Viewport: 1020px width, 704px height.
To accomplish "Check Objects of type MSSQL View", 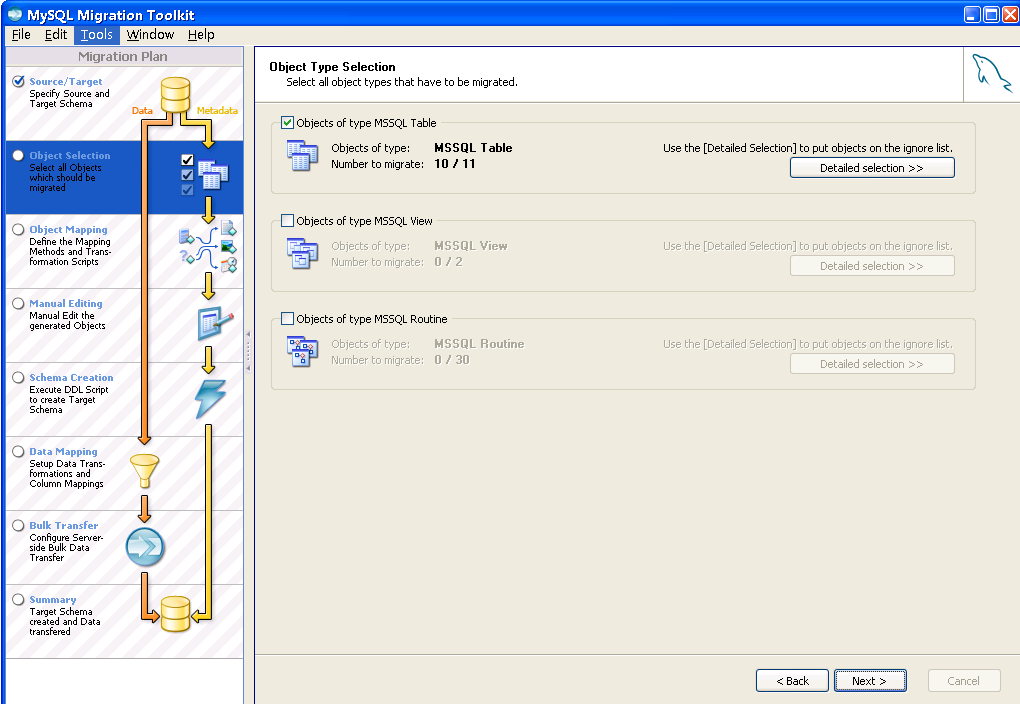I will tap(287, 221).
